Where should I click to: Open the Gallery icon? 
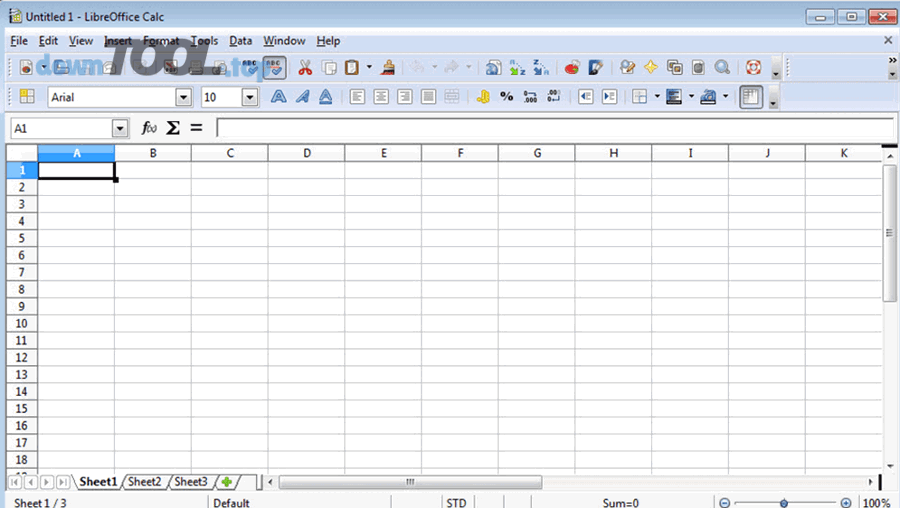point(674,68)
